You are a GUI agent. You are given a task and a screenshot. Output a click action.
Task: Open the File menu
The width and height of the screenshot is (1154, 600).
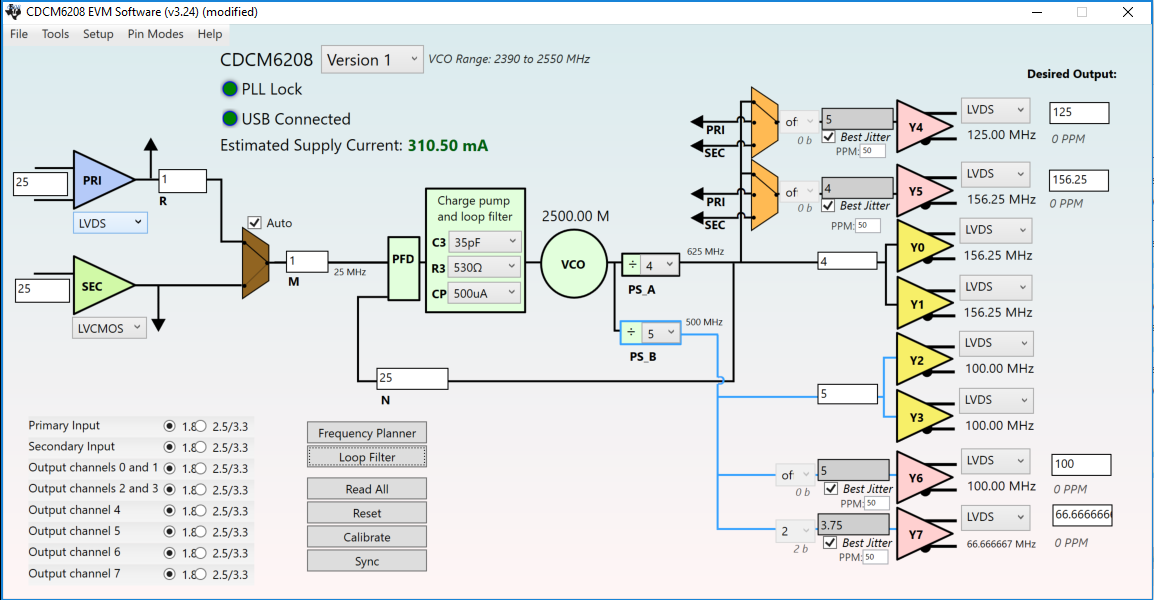19,34
